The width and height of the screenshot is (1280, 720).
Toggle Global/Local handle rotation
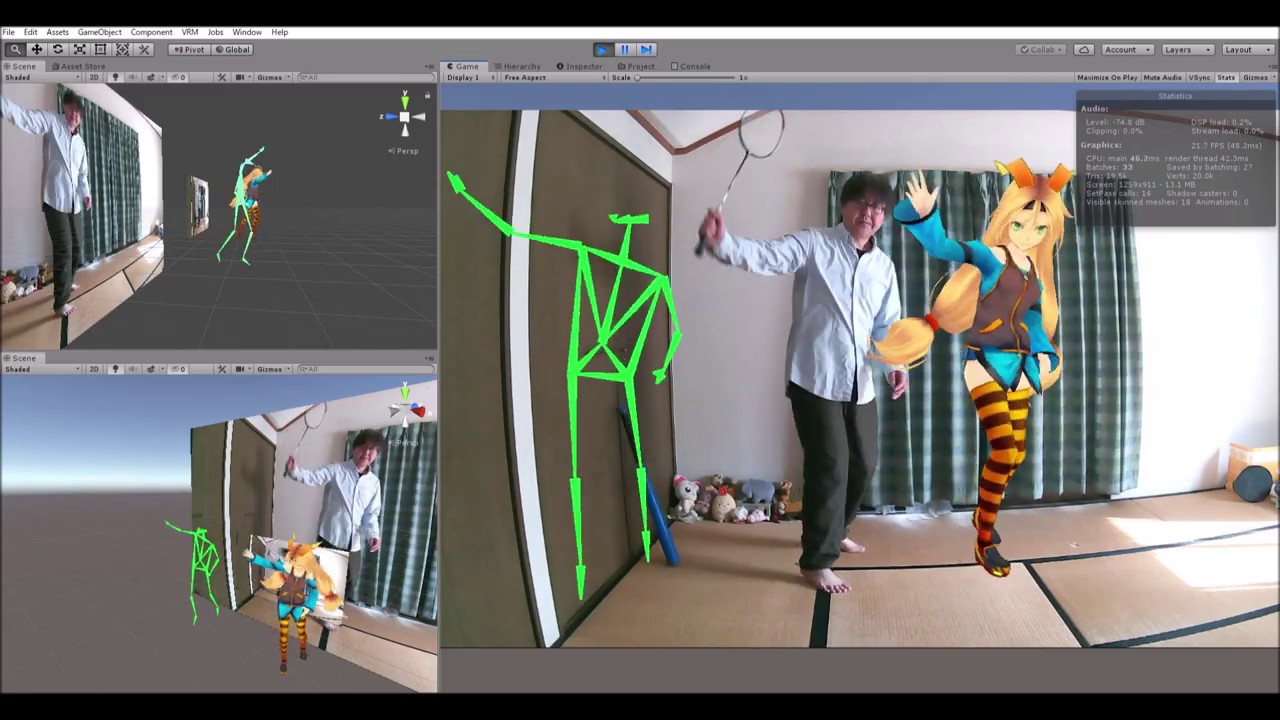[x=232, y=49]
